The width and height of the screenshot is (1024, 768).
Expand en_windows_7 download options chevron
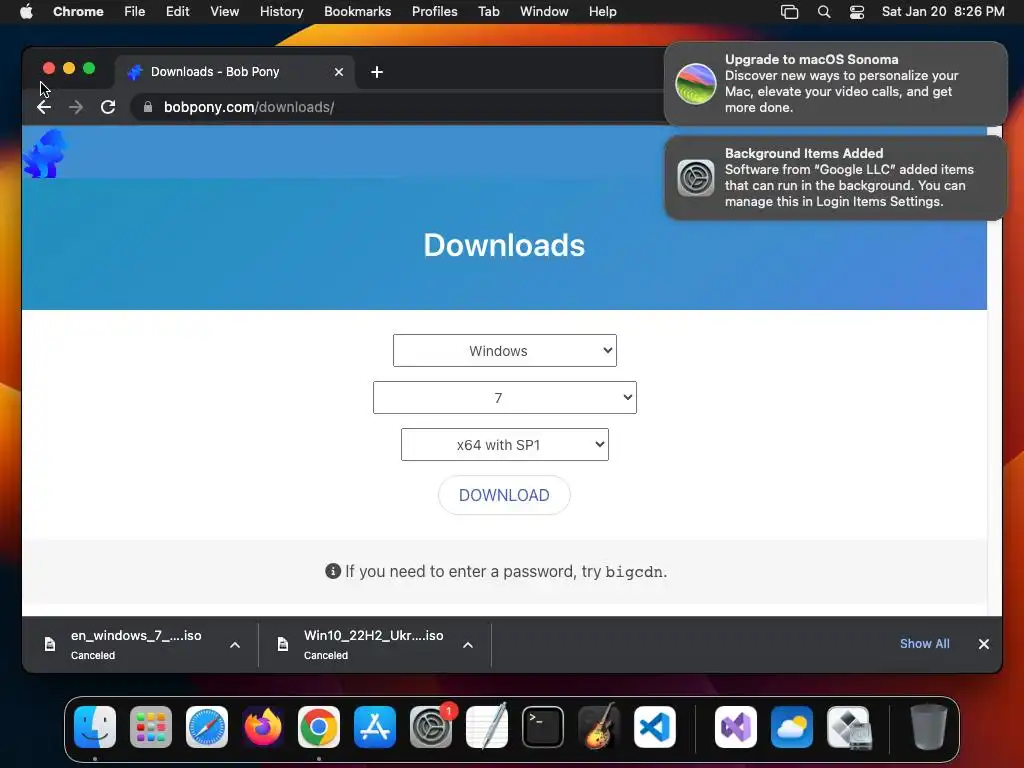pyautogui.click(x=235, y=645)
